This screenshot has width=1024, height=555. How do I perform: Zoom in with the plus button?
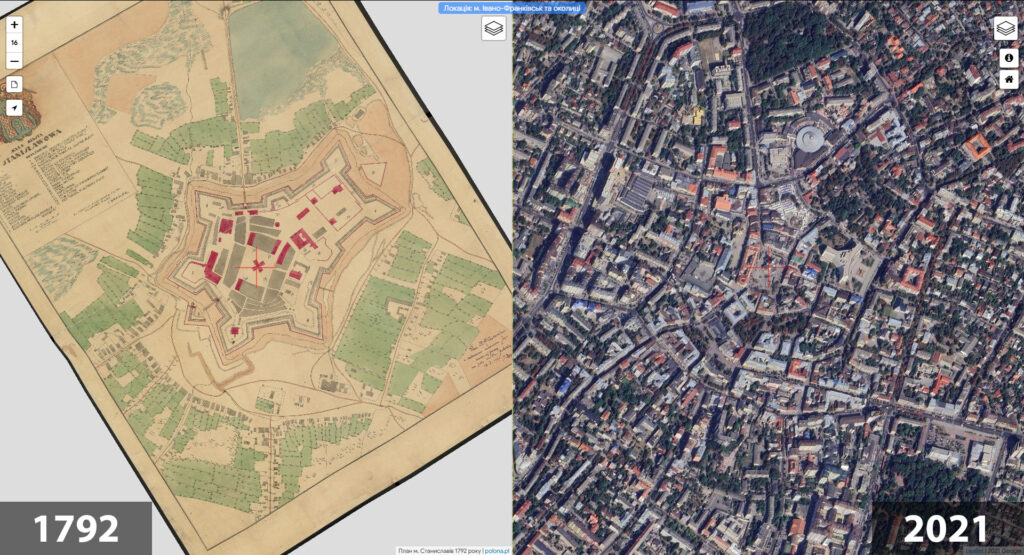coord(15,24)
